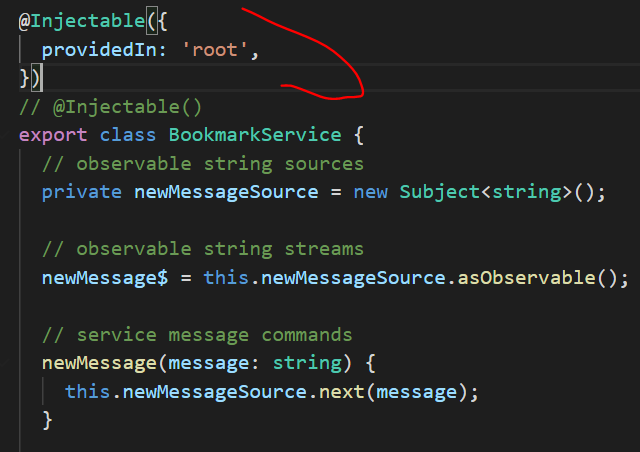
Task: Click 'Subject' type name
Action: pyautogui.click(x=440, y=192)
